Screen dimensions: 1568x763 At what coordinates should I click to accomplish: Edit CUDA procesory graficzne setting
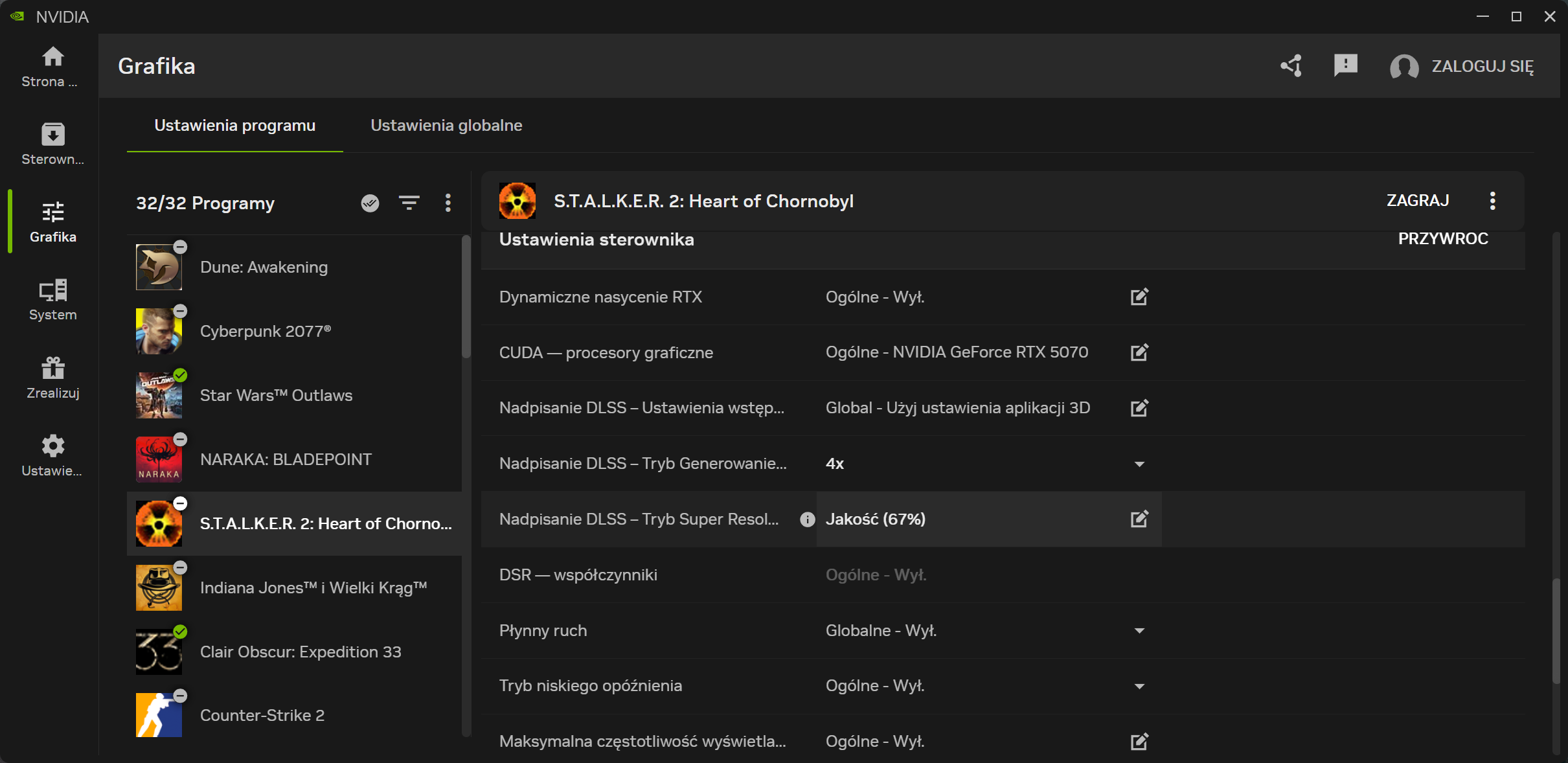pos(1139,352)
